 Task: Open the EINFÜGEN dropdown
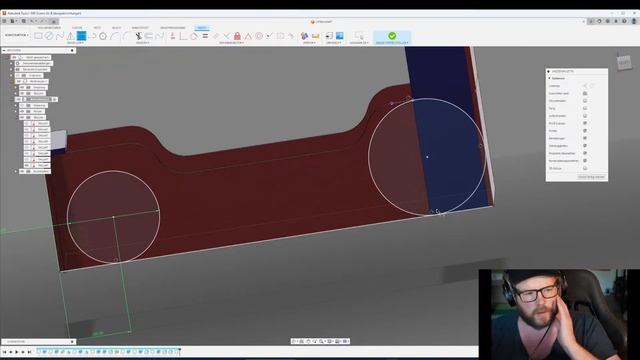tap(333, 43)
